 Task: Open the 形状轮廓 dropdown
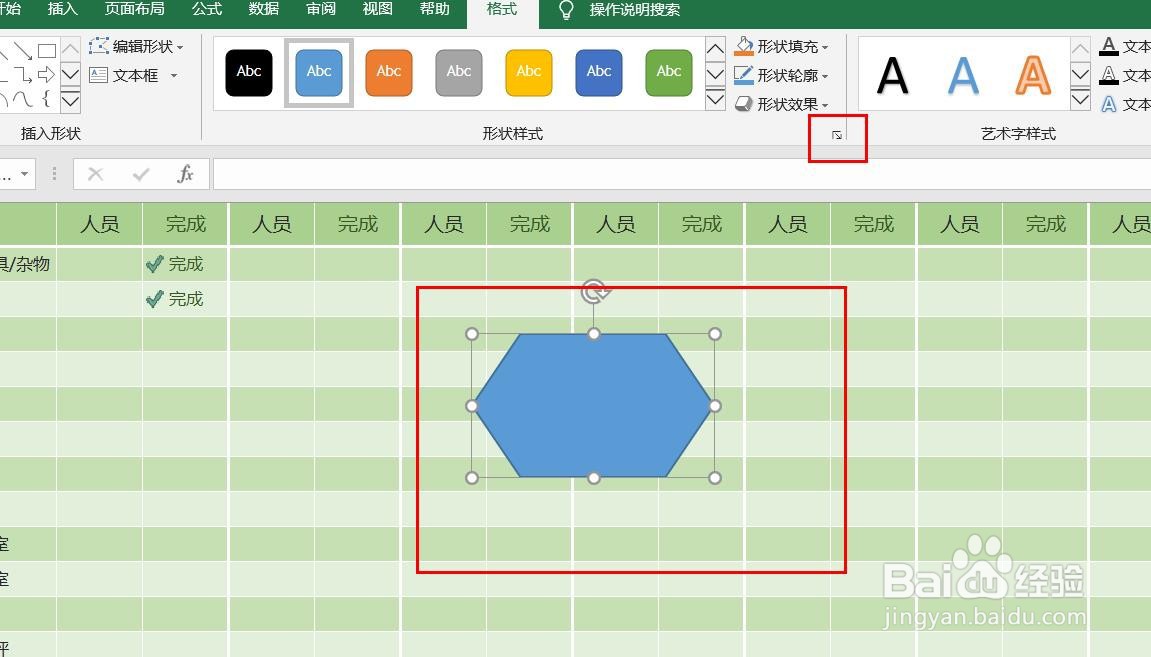(x=783, y=75)
